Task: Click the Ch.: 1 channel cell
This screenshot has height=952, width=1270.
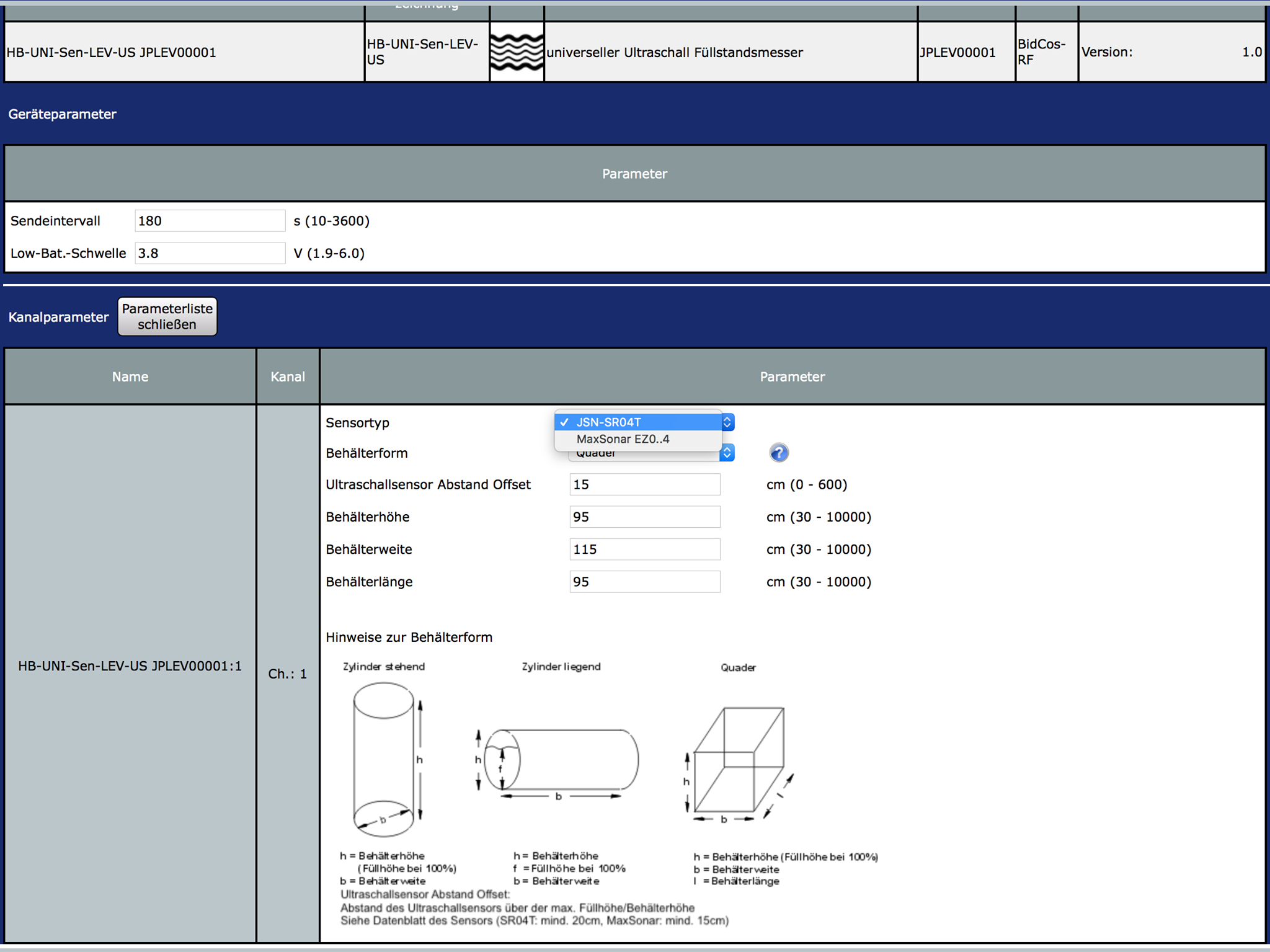Action: (287, 674)
